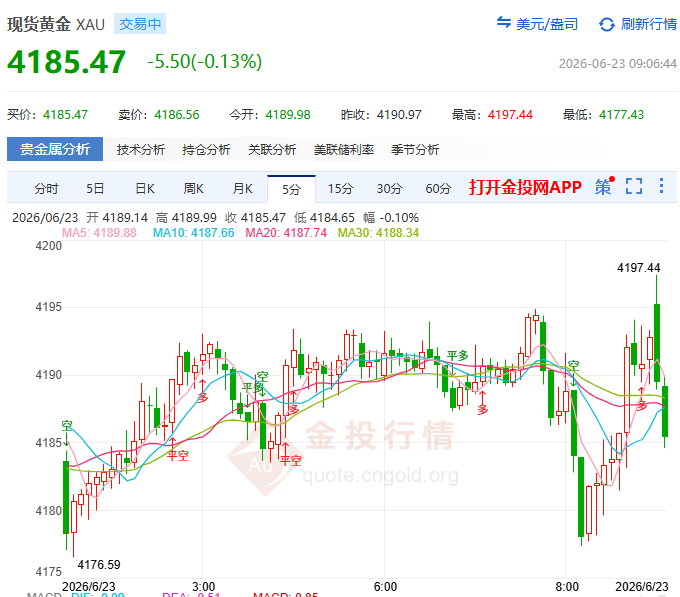Viewport: 680px width, 597px height.
Task: Click the 最高 4197.44 value
Action: coord(510,115)
